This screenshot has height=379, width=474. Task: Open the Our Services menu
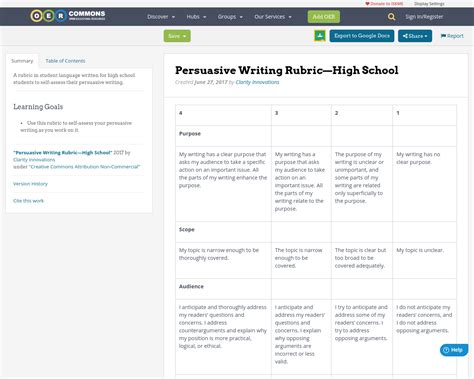click(273, 17)
